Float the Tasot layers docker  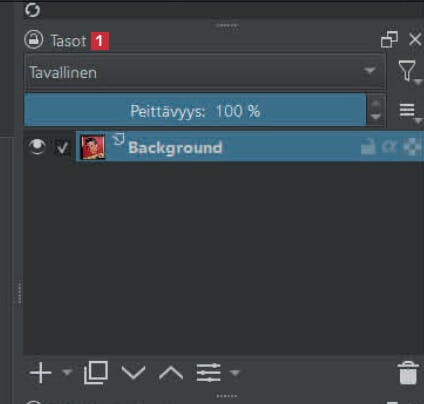(x=389, y=40)
